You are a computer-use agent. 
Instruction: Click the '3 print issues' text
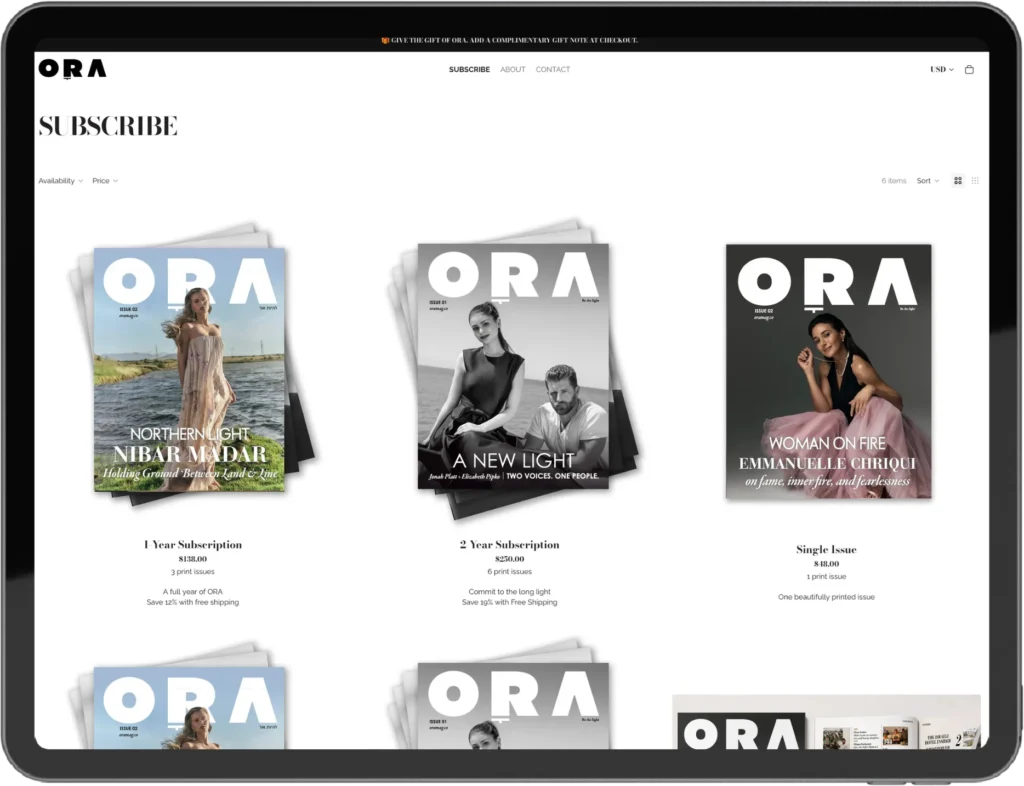193,572
